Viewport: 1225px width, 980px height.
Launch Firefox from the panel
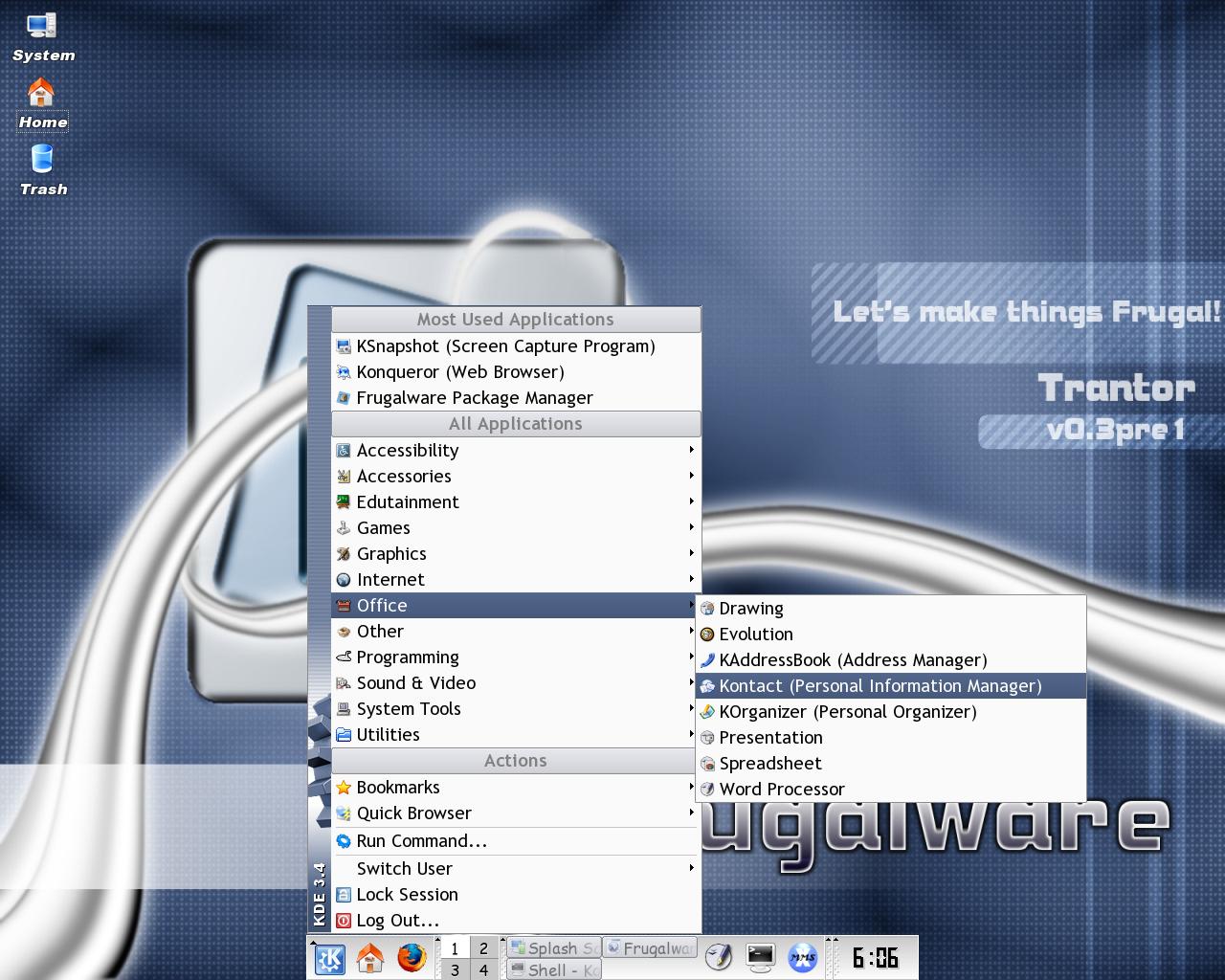[x=412, y=958]
